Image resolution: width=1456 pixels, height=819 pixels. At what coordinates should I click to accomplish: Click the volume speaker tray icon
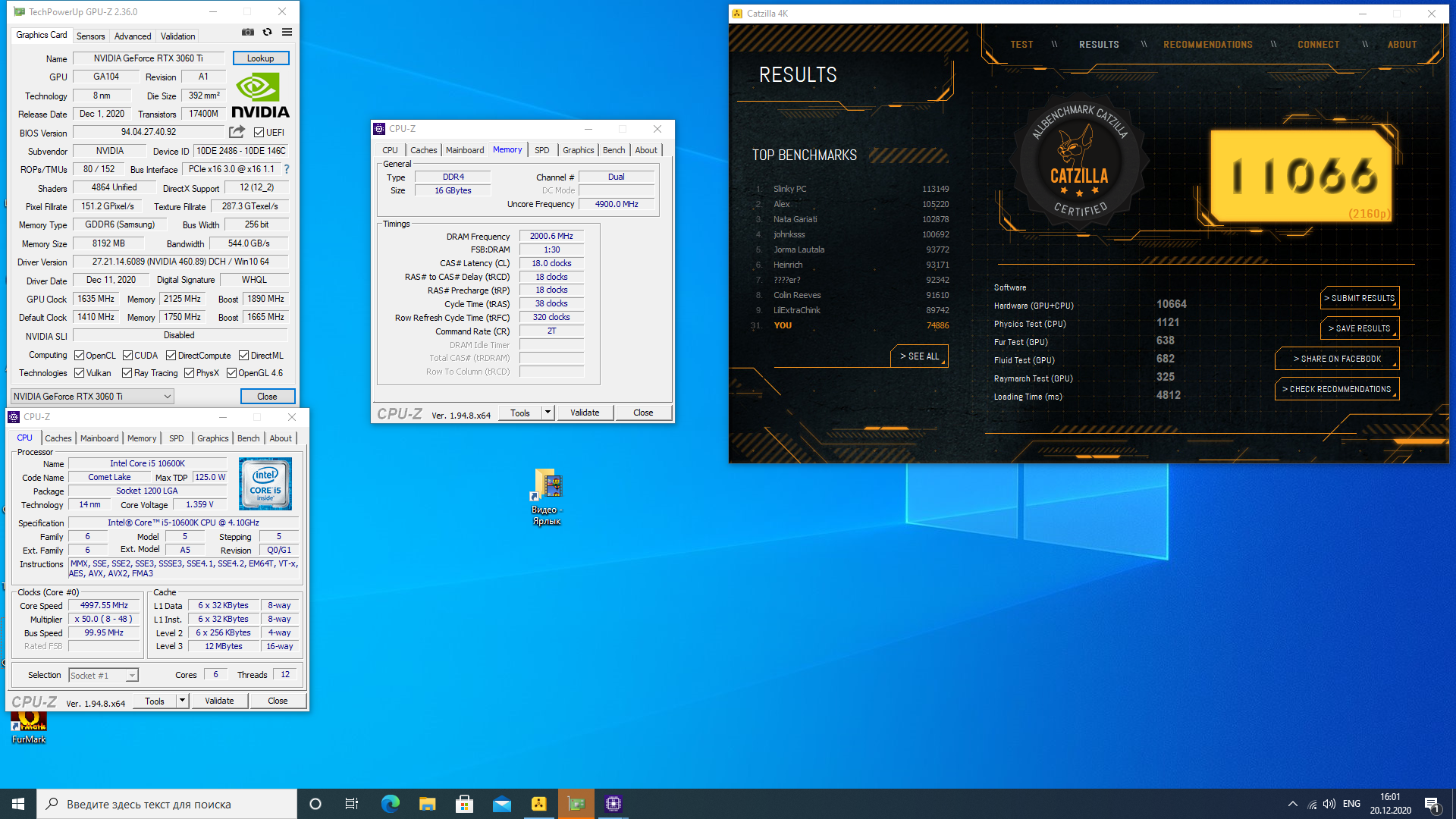pyautogui.click(x=1329, y=804)
